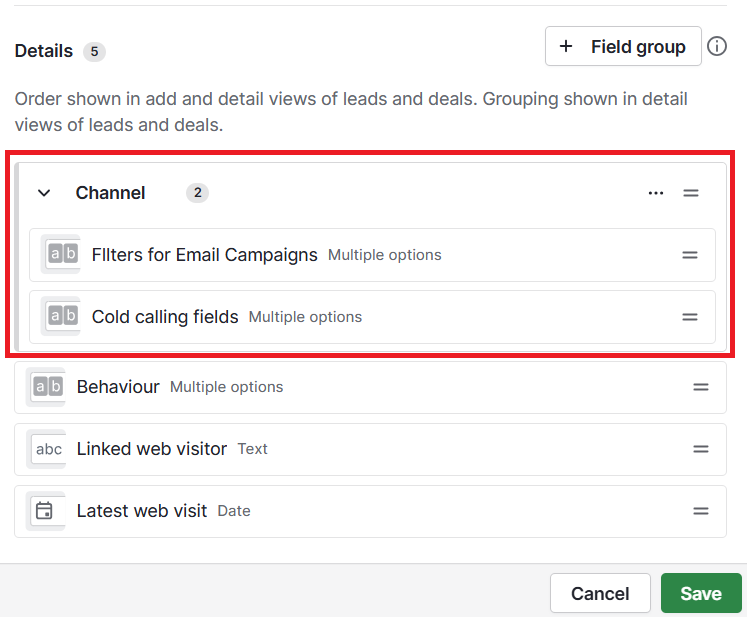
Task: Click the Filters for Email Campaigns drag handle
Action: click(690, 255)
